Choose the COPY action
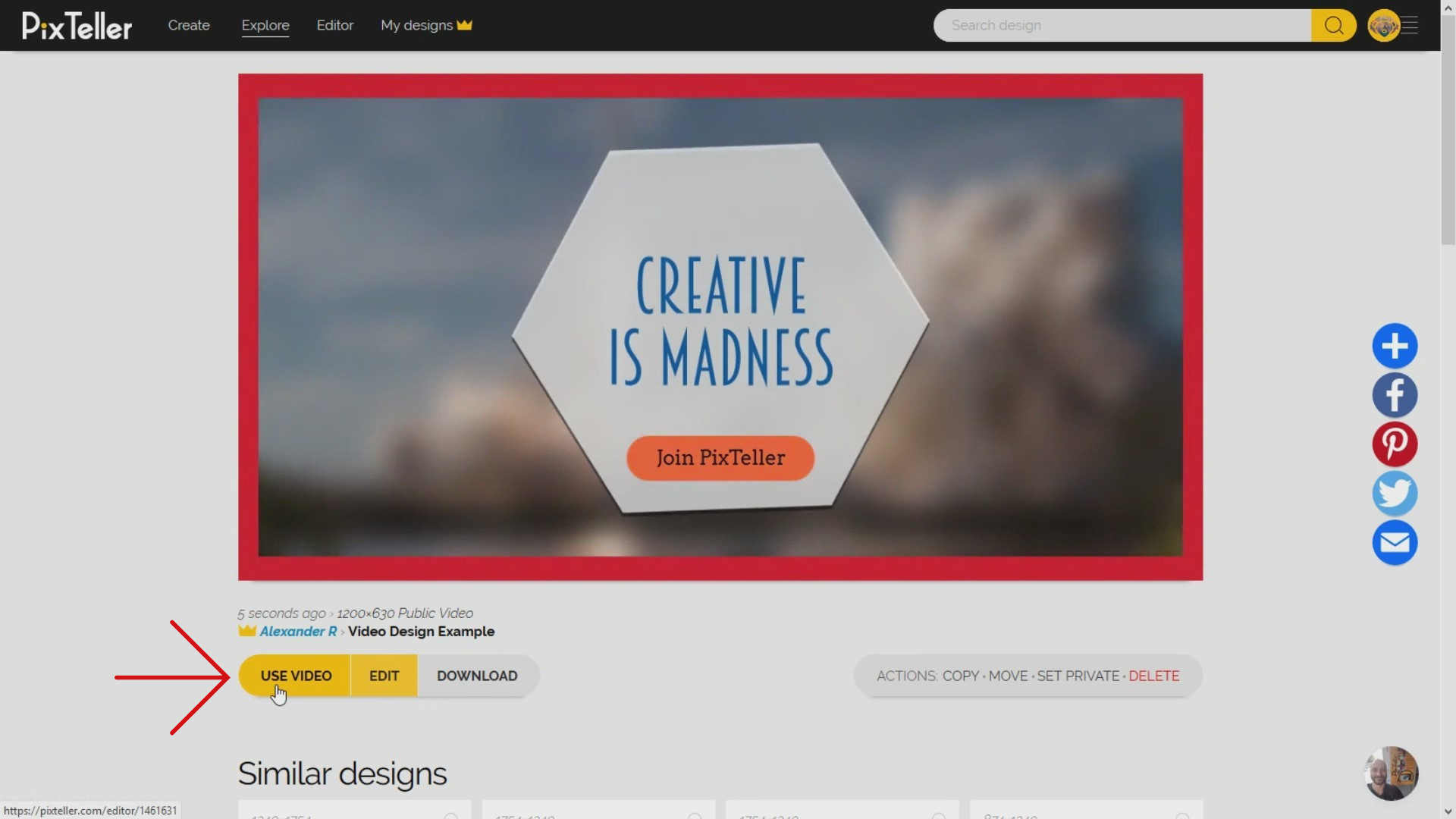Viewport: 1456px width, 819px height. click(x=961, y=676)
